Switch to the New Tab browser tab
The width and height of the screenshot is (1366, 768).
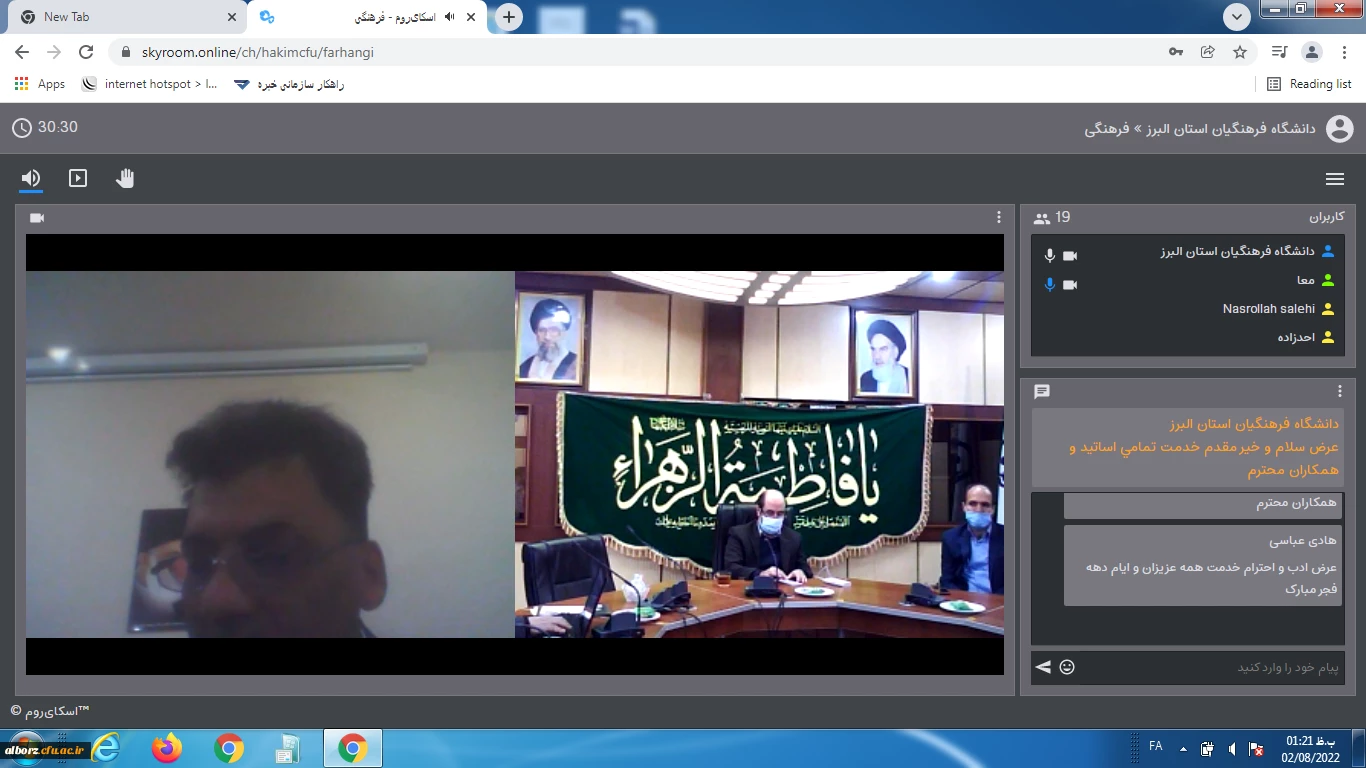click(120, 17)
